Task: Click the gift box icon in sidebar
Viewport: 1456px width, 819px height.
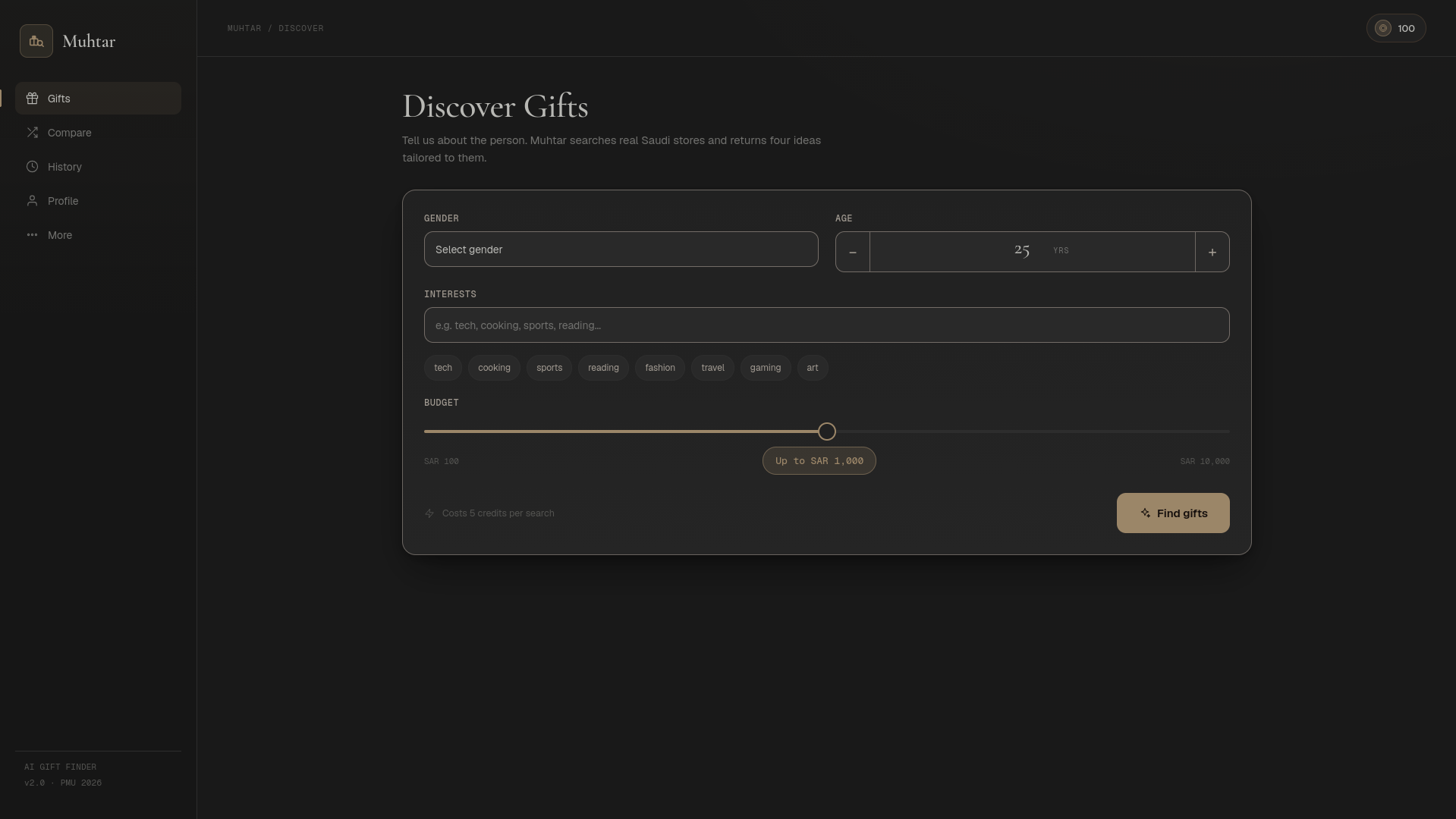Action: click(32, 99)
